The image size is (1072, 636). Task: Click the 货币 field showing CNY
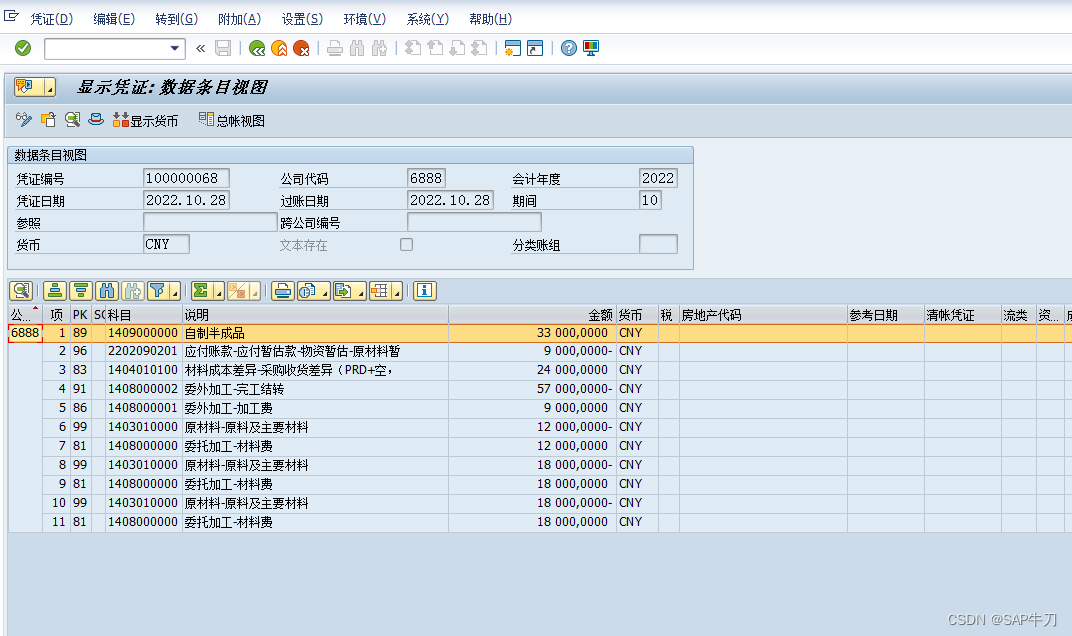pyautogui.click(x=166, y=244)
